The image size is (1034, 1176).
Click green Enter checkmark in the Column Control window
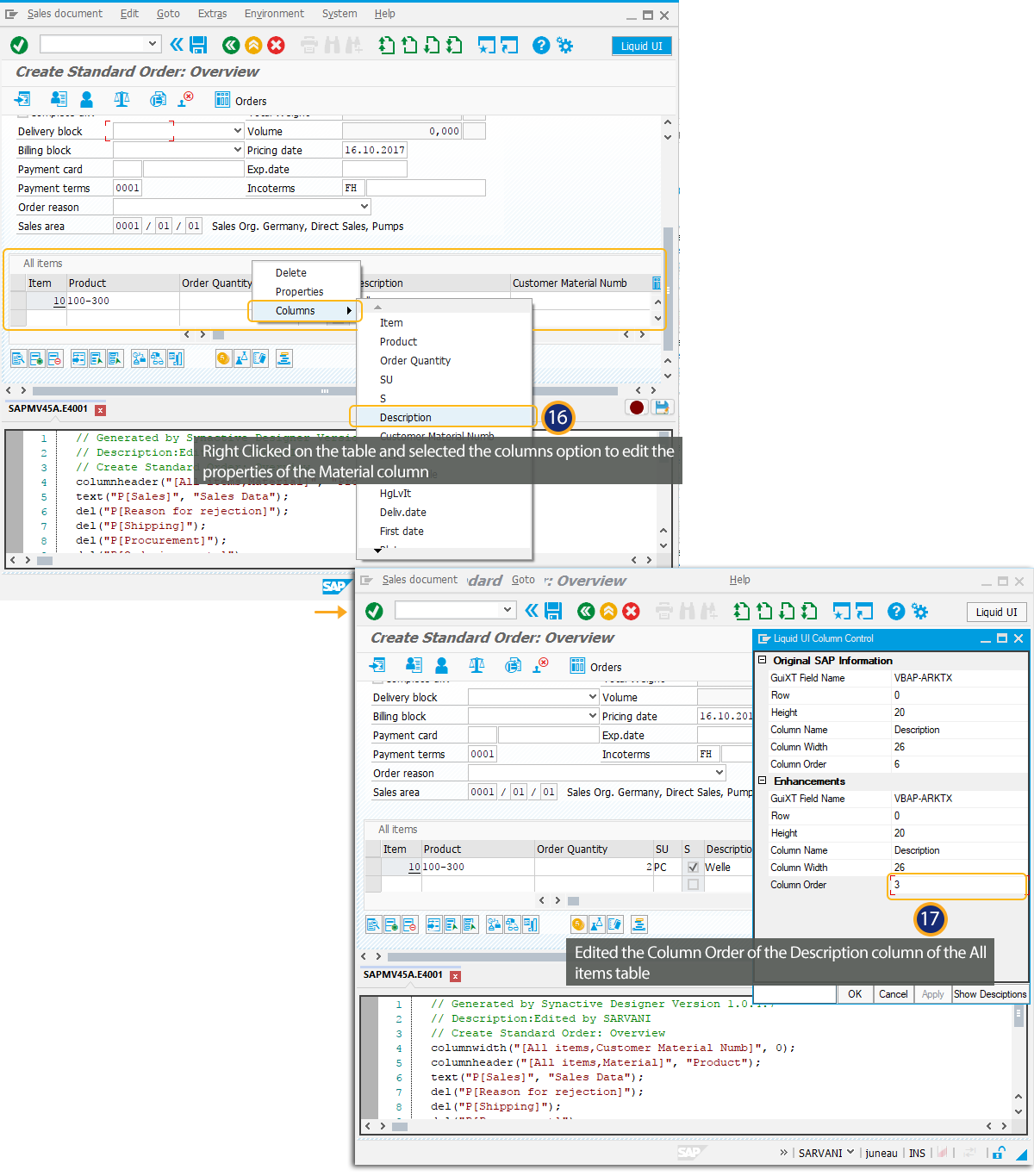tap(374, 611)
